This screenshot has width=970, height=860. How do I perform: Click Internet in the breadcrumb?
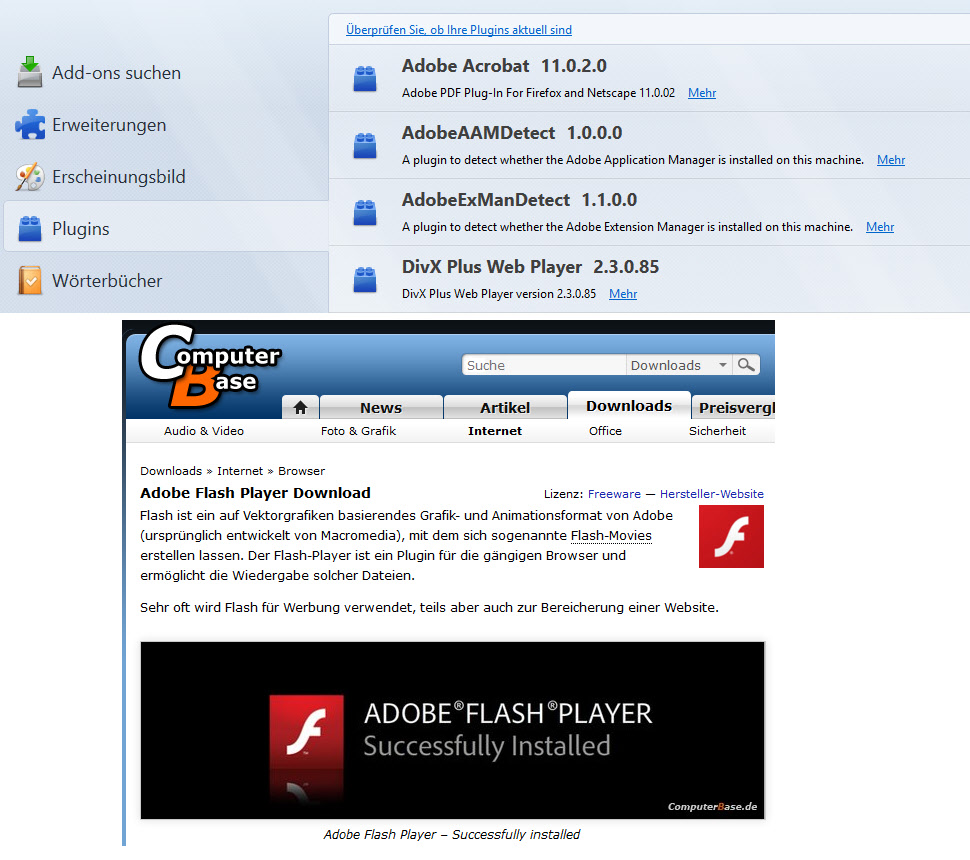(x=240, y=471)
